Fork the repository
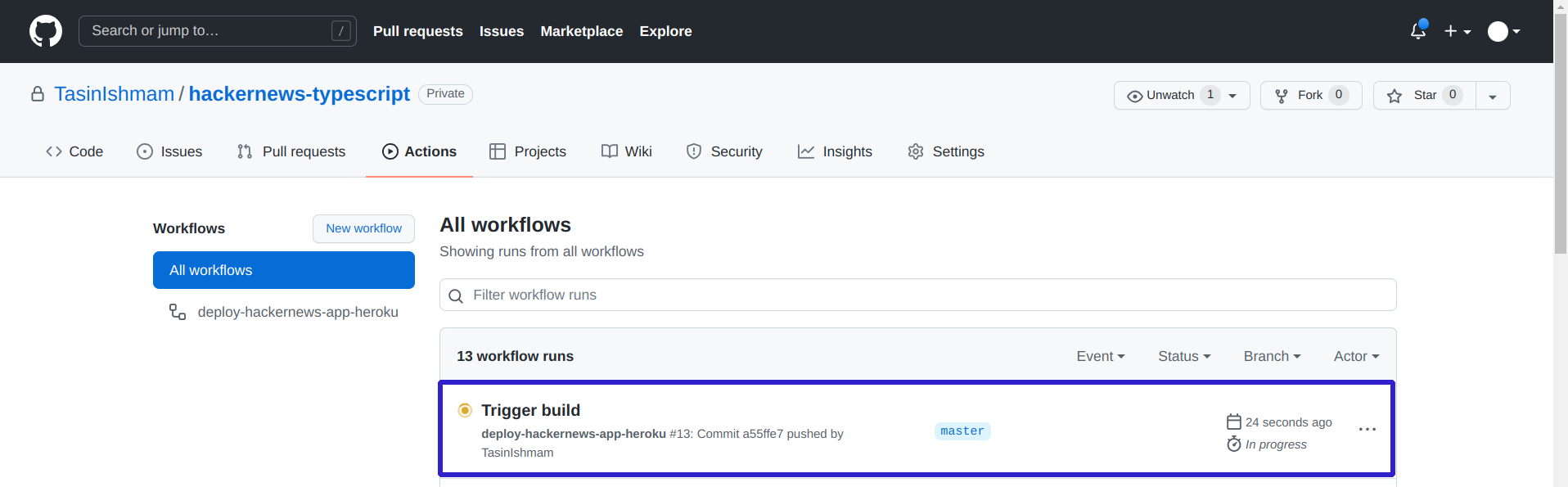 (x=1311, y=95)
